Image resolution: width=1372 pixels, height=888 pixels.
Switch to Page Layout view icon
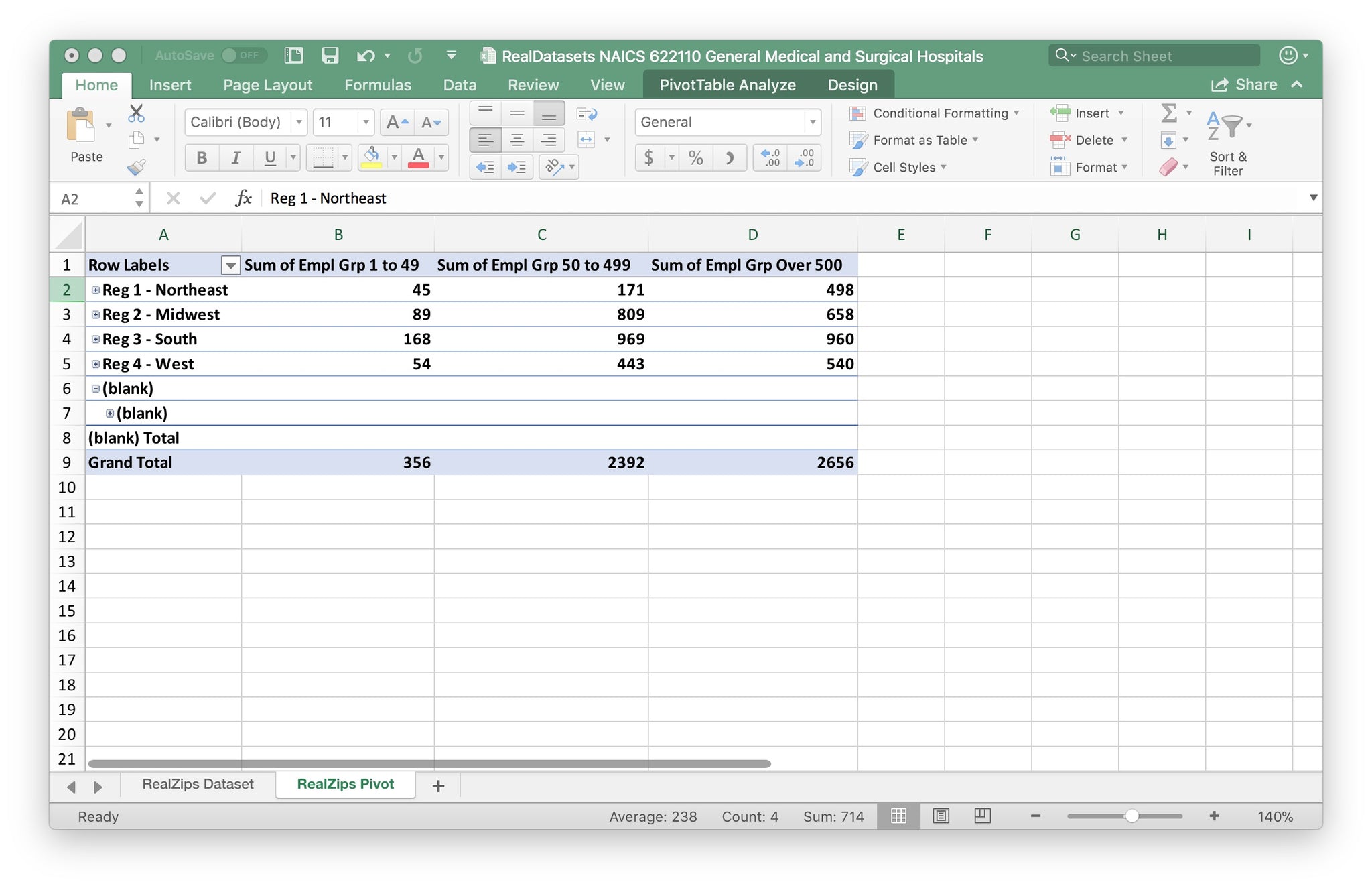pos(941,816)
